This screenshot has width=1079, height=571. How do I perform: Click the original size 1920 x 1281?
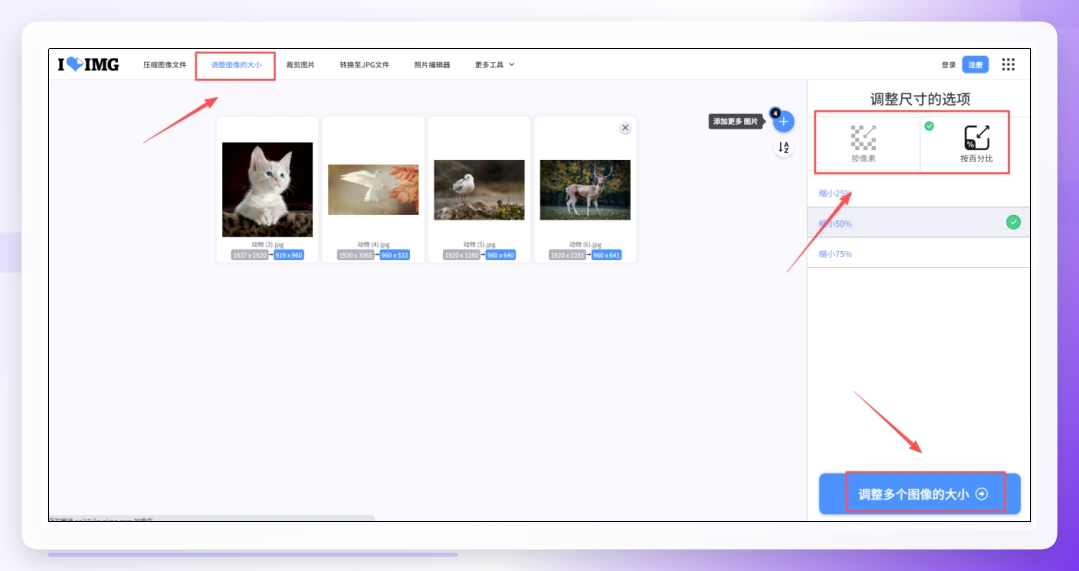click(x=567, y=255)
